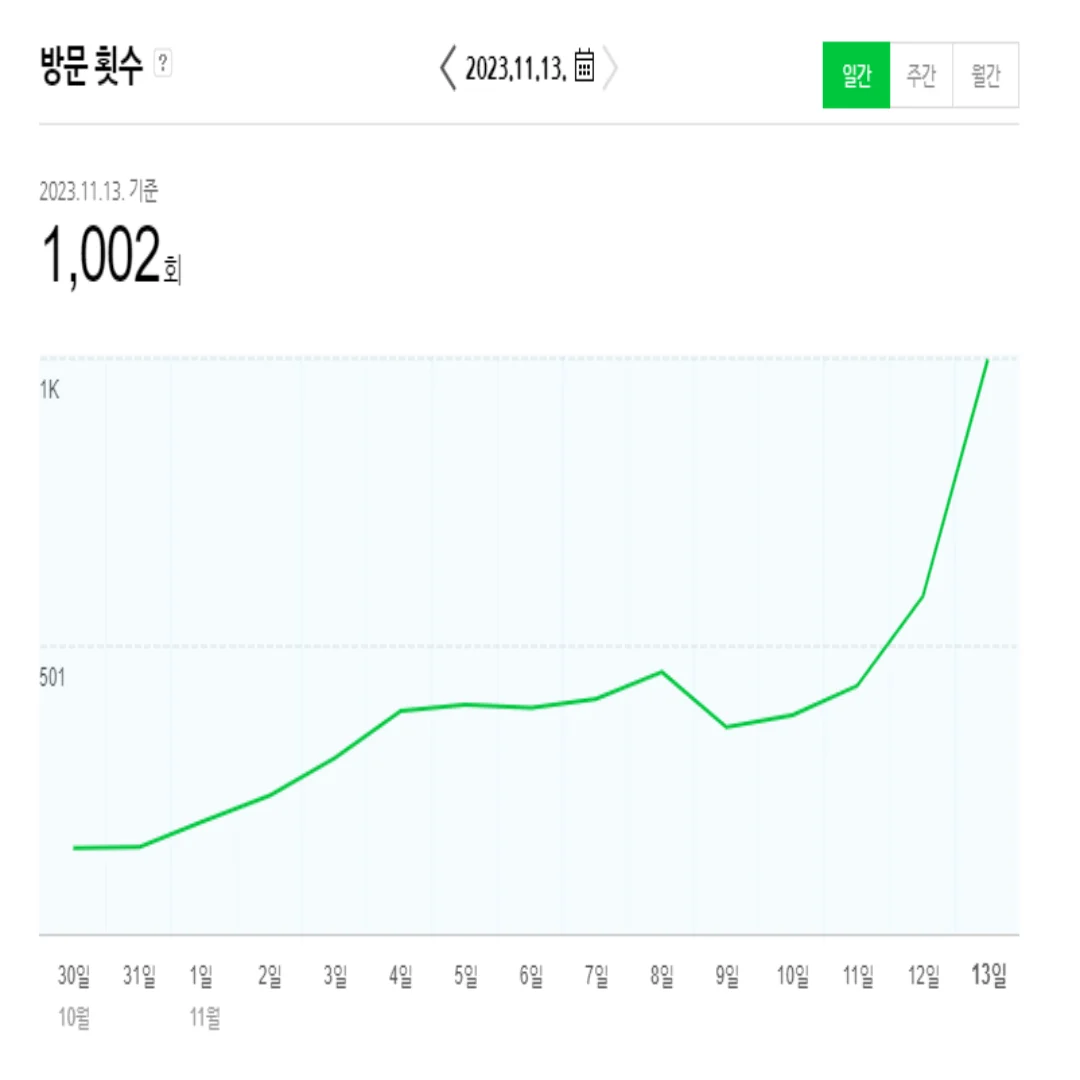Click the 11월 month label below the axis

click(205, 1018)
